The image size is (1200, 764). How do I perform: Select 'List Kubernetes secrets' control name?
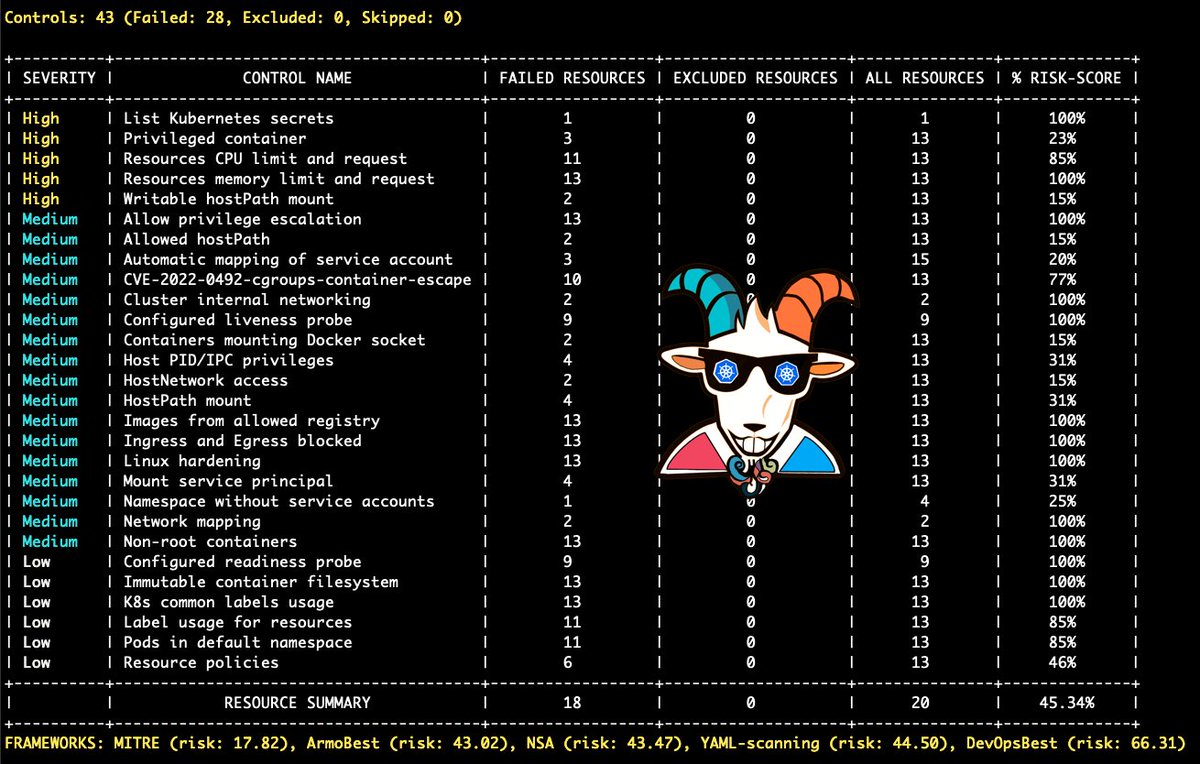(229, 118)
